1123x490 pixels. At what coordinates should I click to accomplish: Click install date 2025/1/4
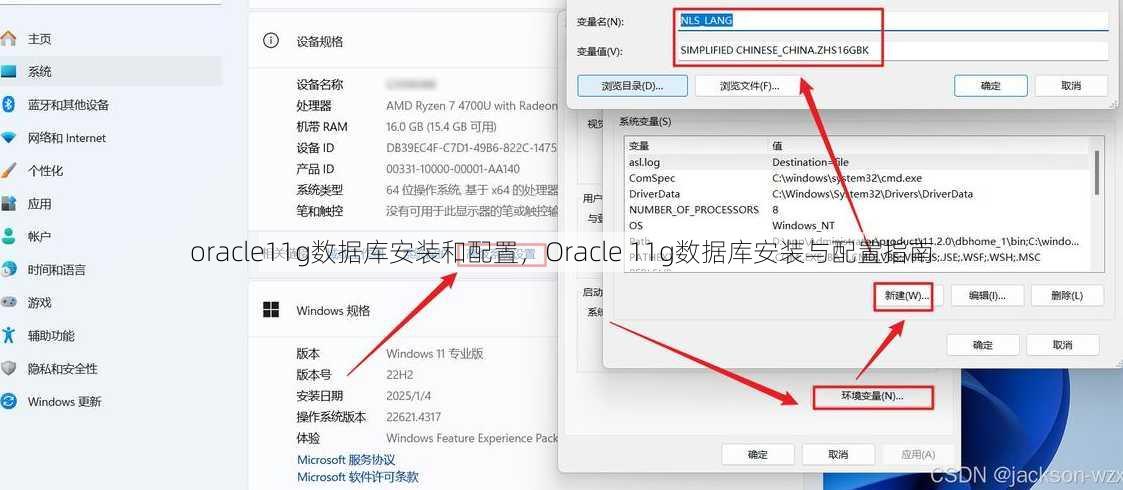(x=408, y=395)
